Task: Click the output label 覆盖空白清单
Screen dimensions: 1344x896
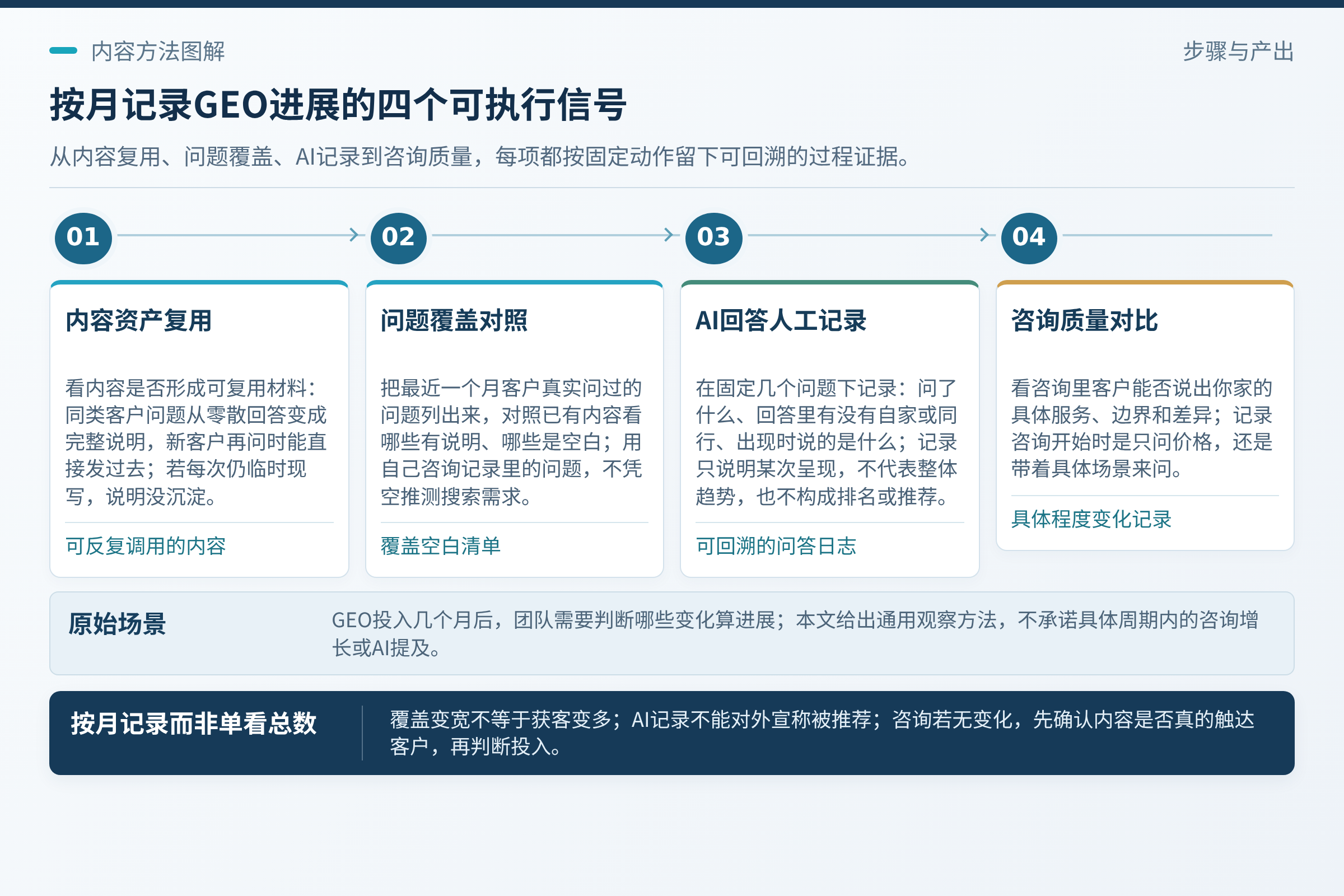Action: pos(441,547)
